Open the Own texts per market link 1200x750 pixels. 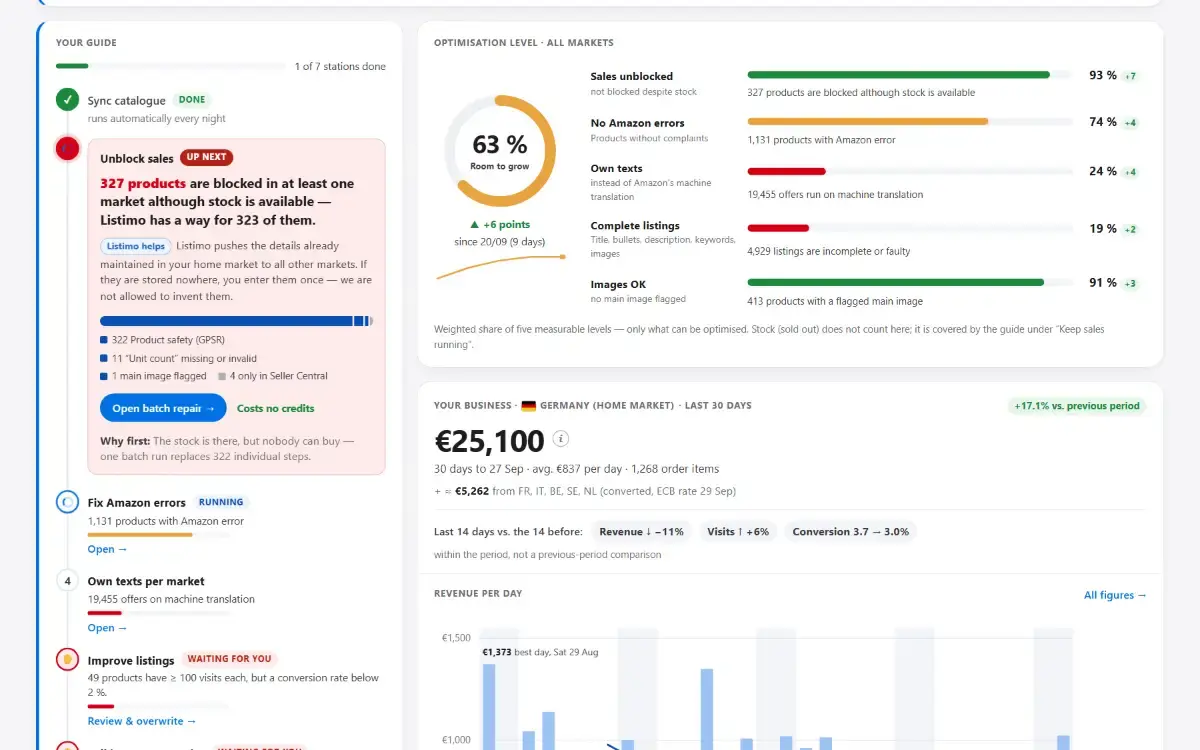(107, 628)
